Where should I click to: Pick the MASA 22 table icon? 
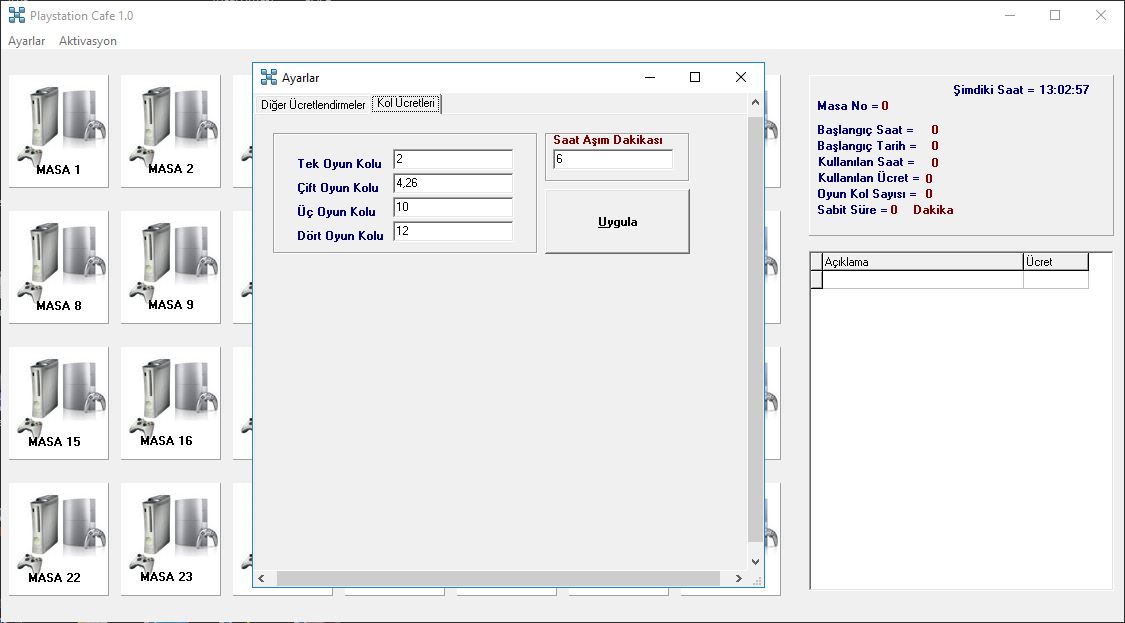point(59,539)
